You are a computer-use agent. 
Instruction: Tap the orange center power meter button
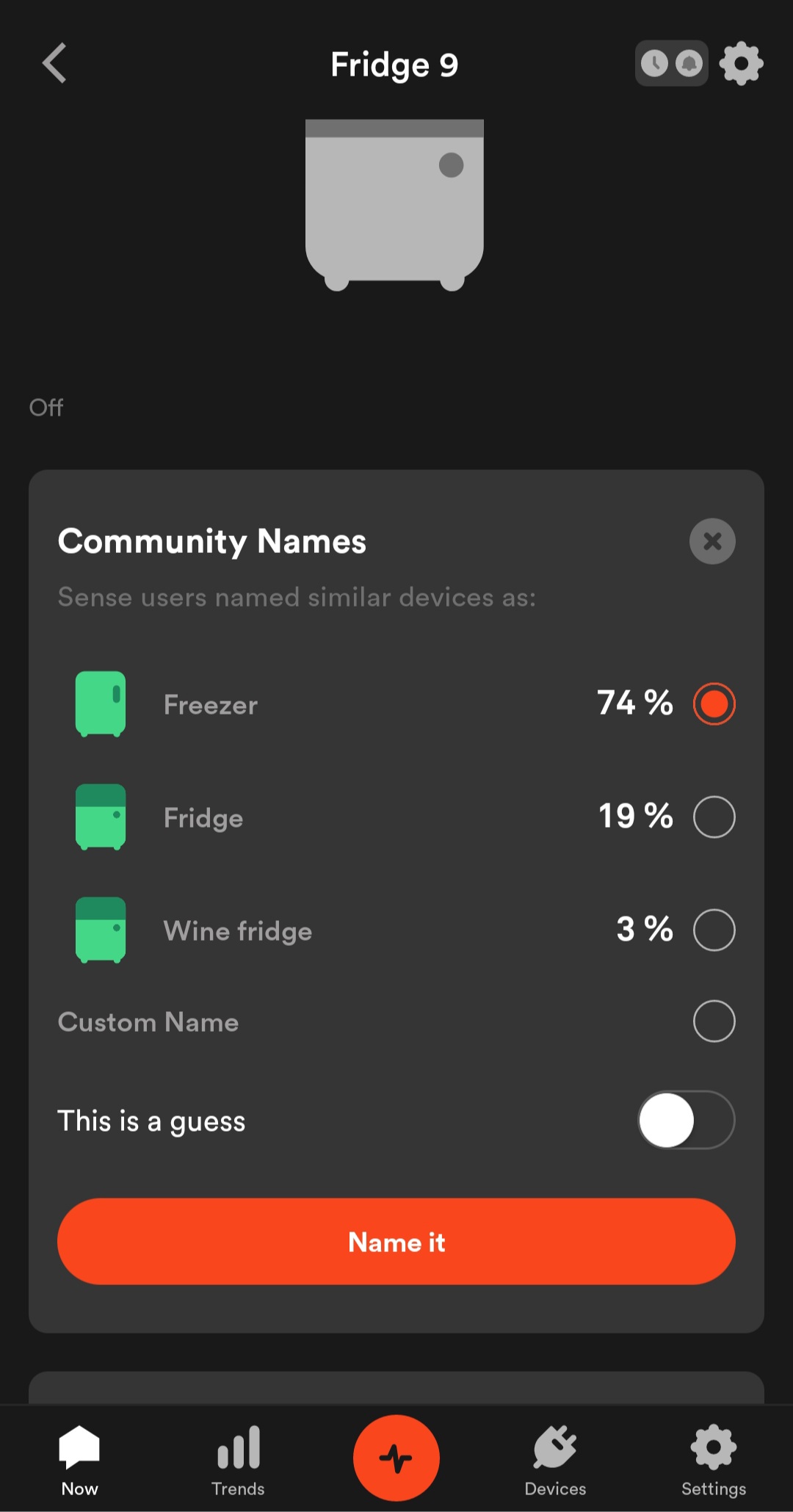396,1458
